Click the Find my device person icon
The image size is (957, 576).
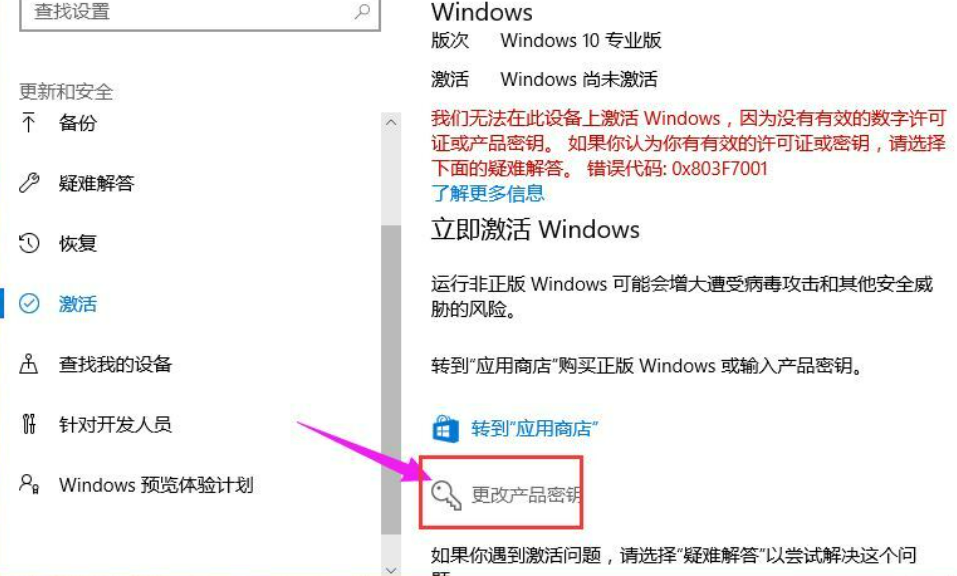click(29, 364)
